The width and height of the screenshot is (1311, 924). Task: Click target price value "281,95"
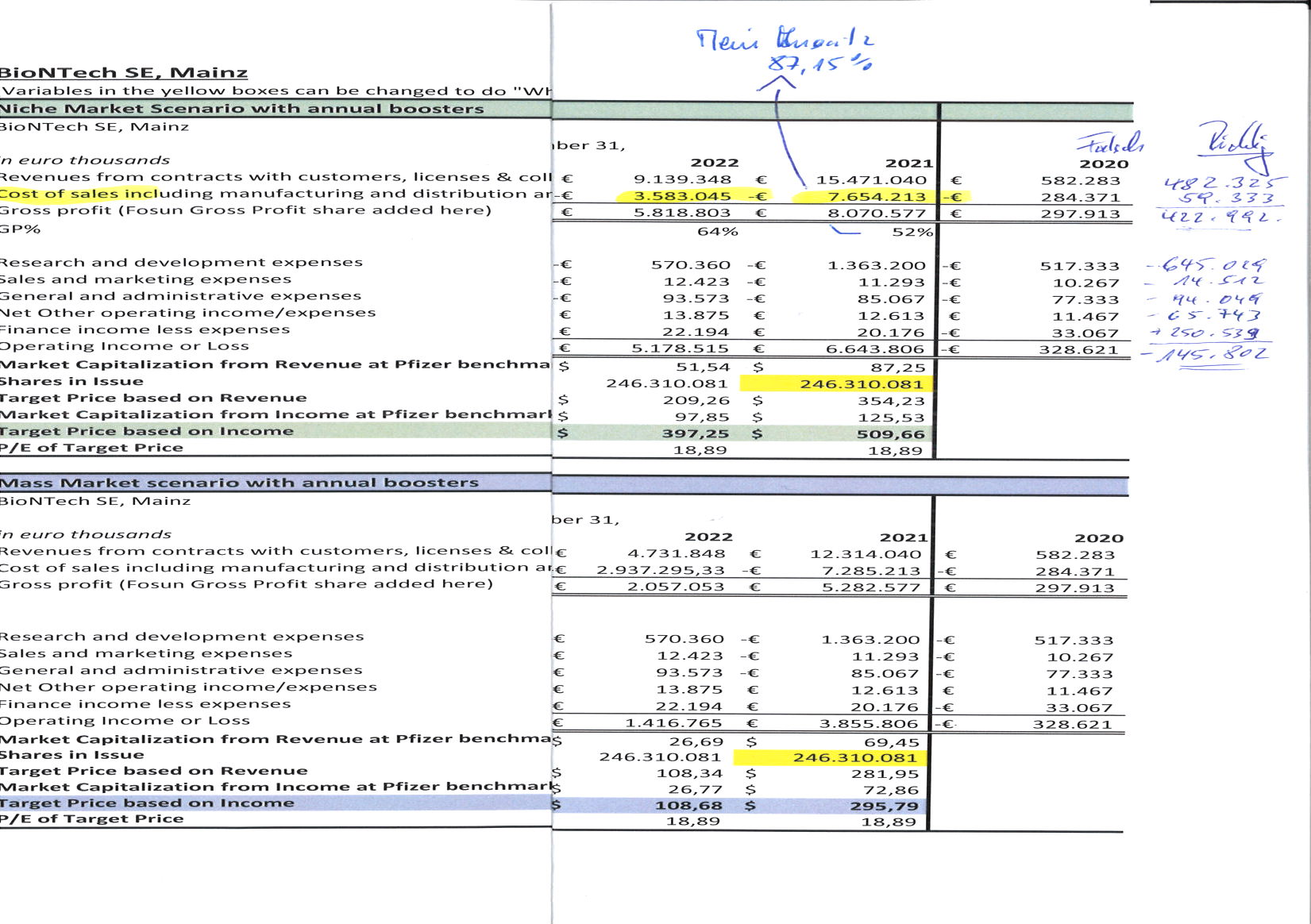[x=885, y=774]
